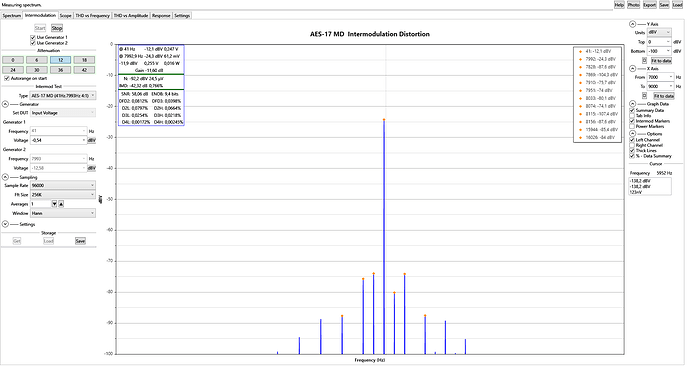The width and height of the screenshot is (690, 379).
Task: Click the small square button beside X Axis Fit to data
Action: click(x=644, y=96)
